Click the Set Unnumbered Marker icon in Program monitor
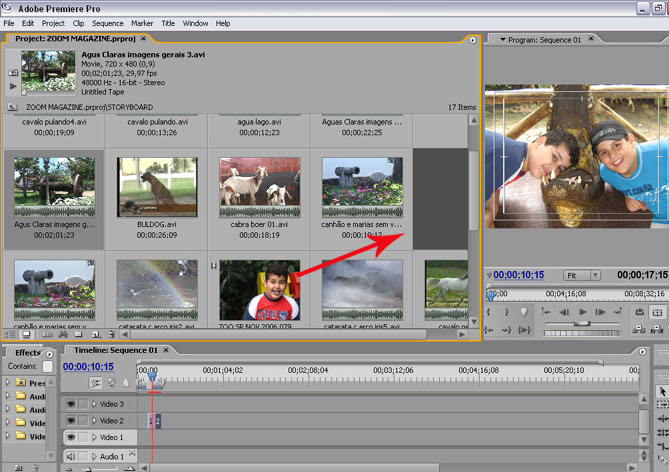This screenshot has height=472, width=669. pos(522,312)
